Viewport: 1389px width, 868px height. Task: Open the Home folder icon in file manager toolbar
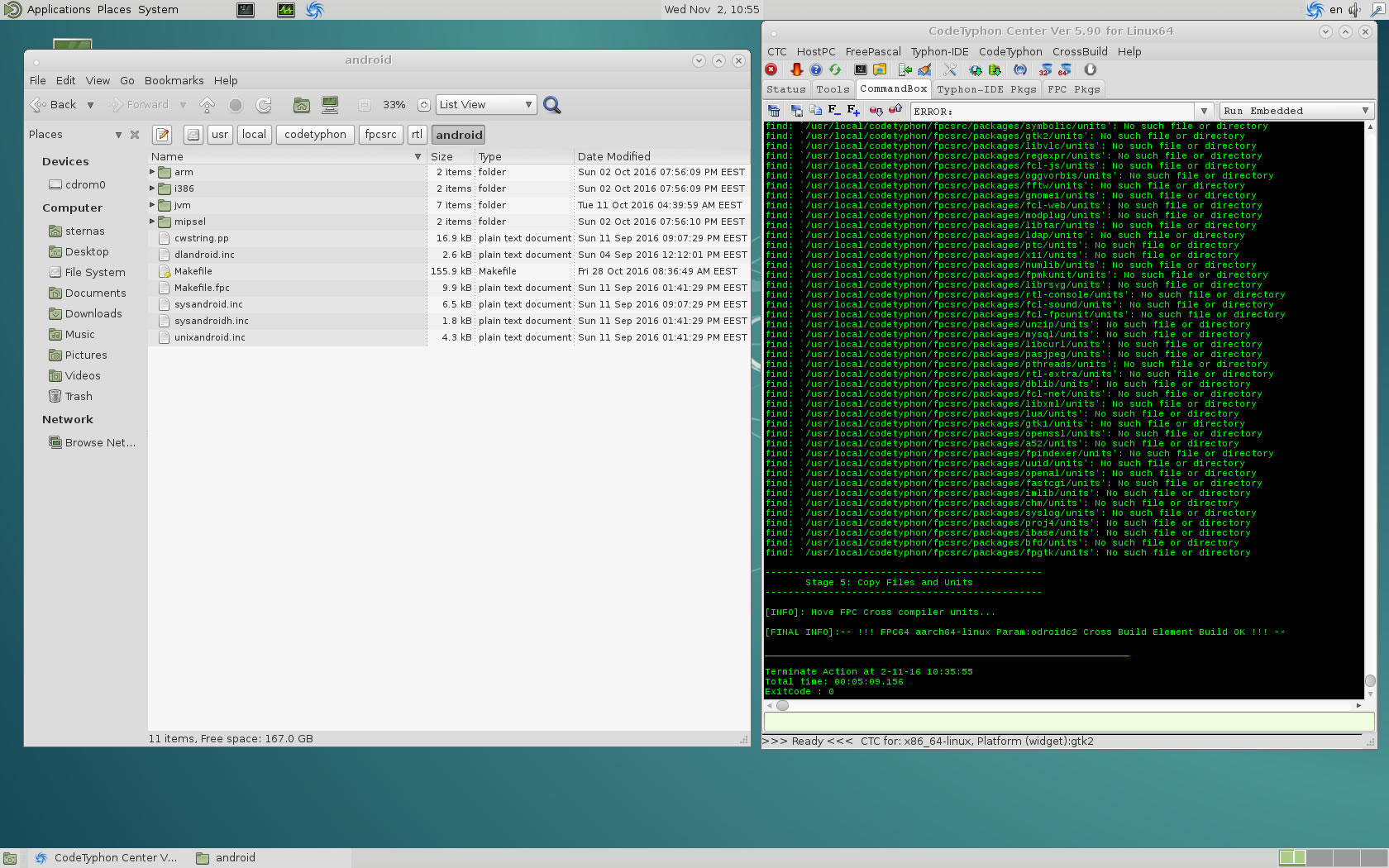coord(302,105)
